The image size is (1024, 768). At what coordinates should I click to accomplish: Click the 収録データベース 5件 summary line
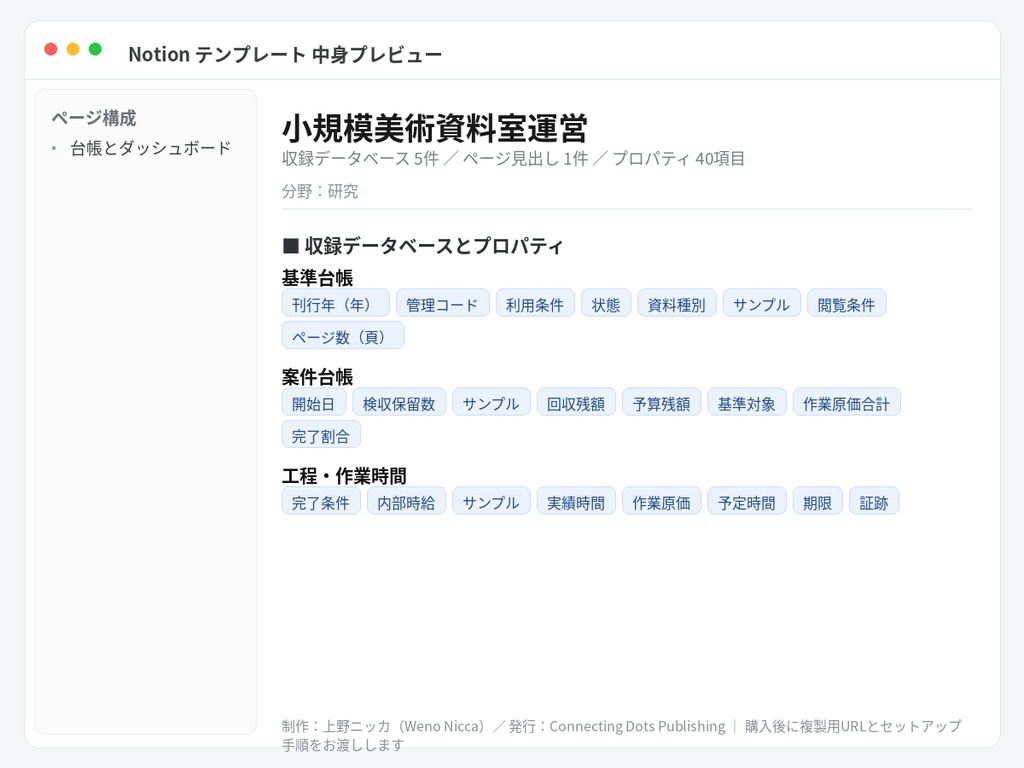coord(513,159)
